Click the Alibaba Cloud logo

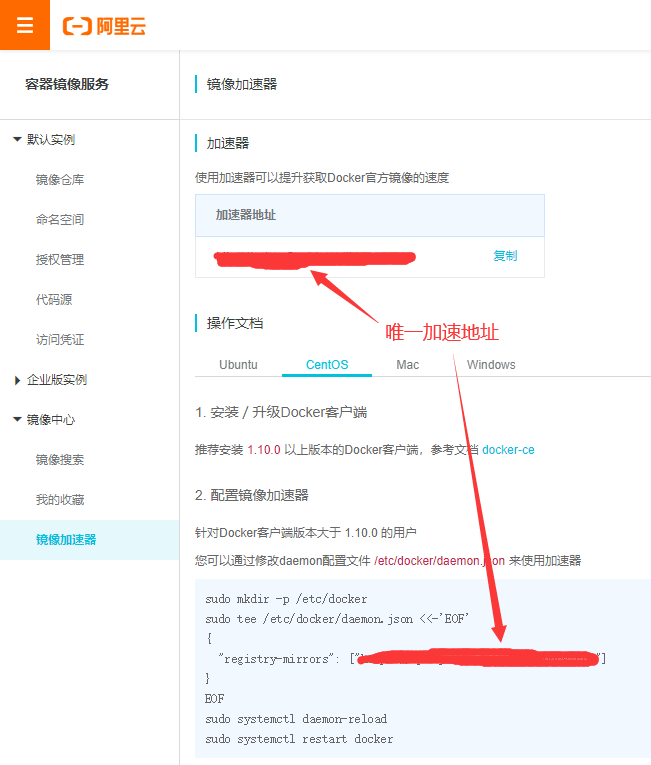pos(104,26)
